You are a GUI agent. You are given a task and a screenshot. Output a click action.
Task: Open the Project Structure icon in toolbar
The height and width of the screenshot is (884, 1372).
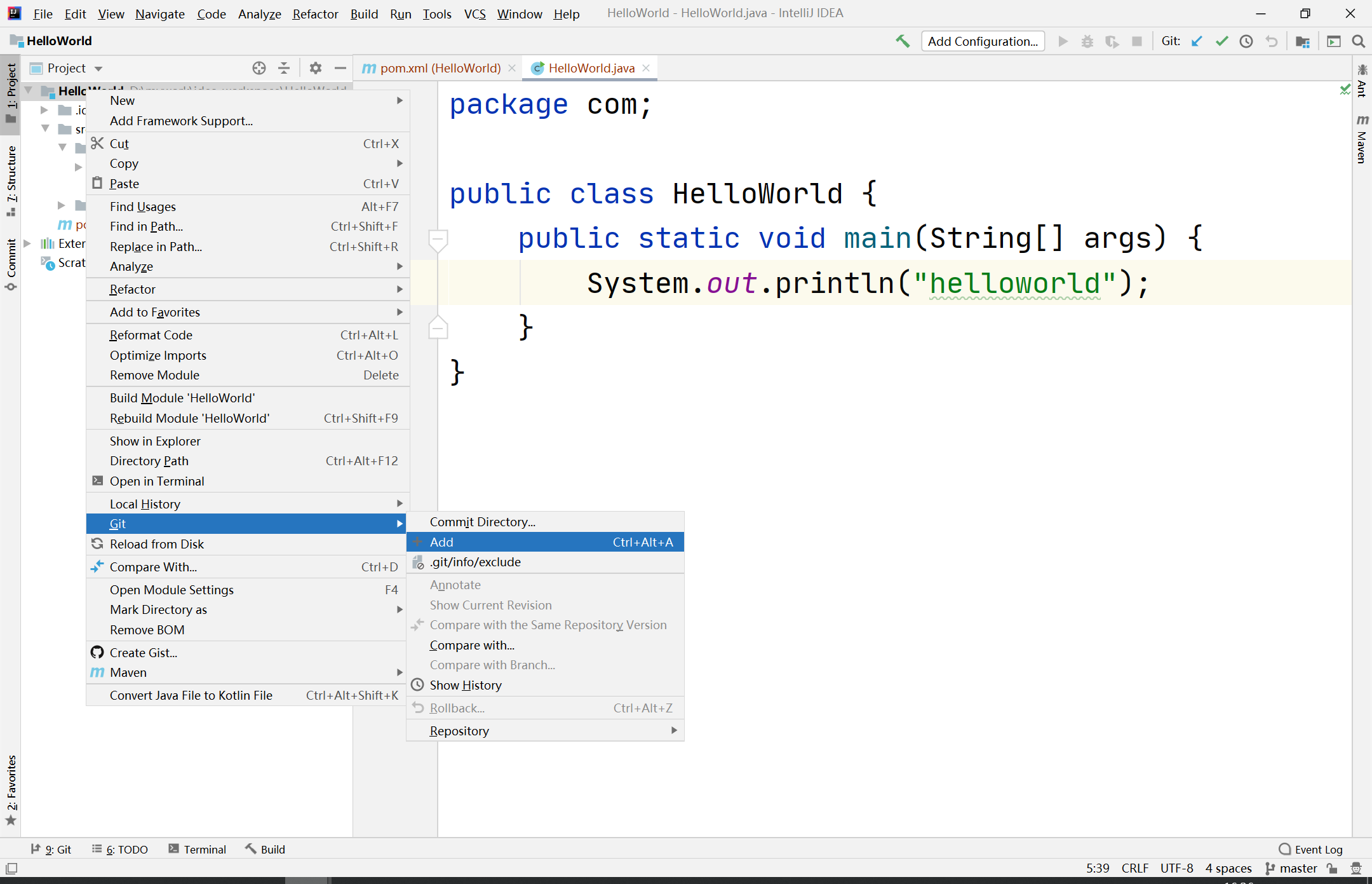1303,41
